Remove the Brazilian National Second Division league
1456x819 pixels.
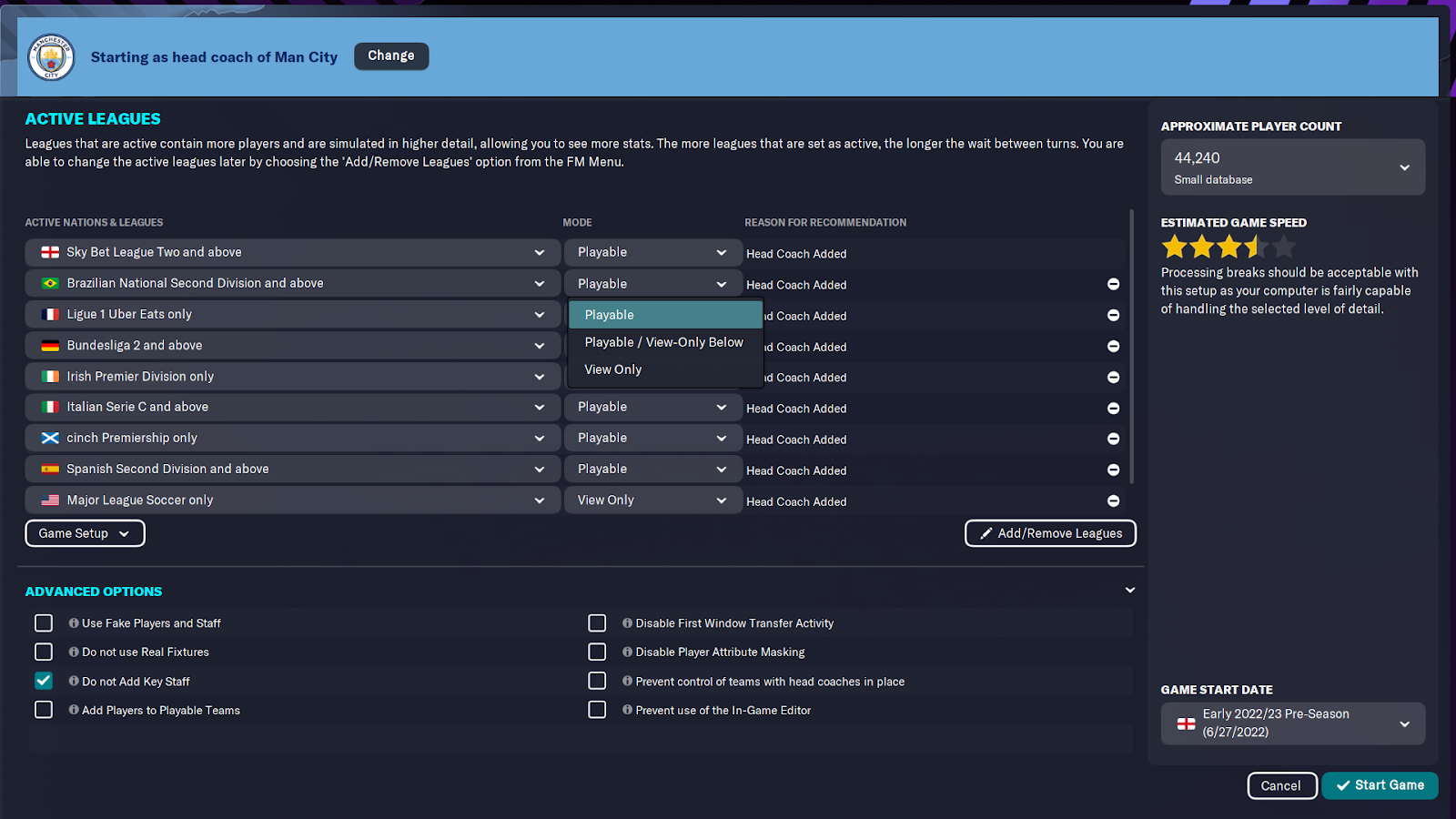tap(1113, 284)
